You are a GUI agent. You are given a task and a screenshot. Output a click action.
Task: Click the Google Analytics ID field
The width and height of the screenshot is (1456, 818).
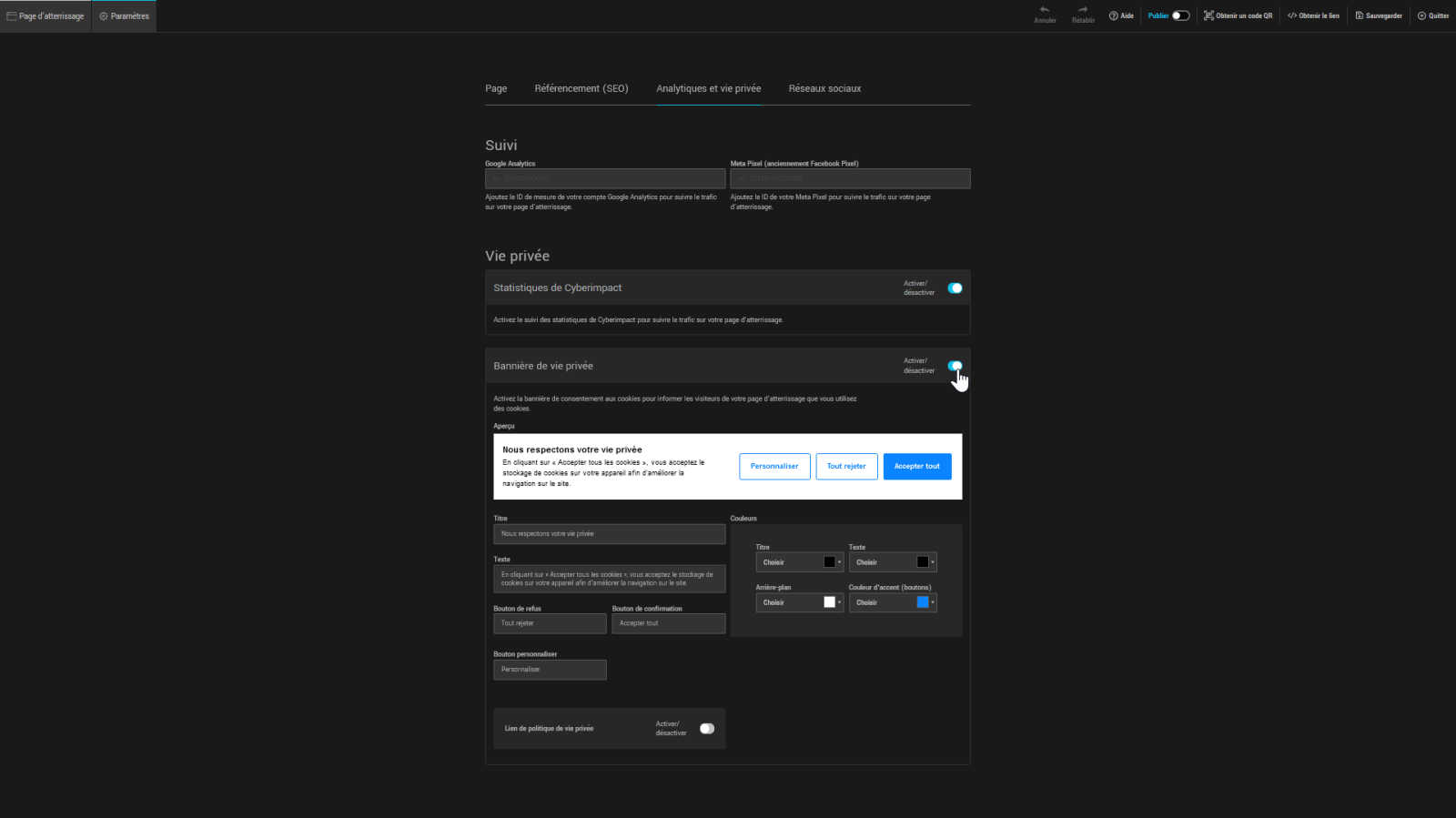605,178
